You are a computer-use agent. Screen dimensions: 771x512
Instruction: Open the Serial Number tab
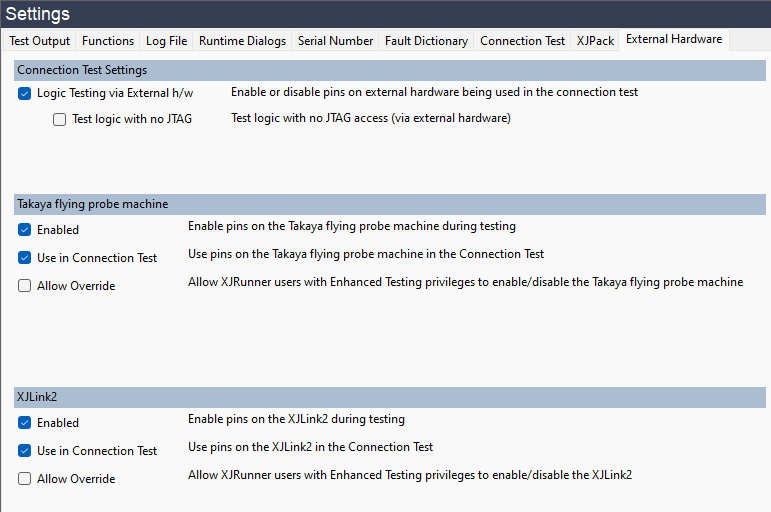tap(335, 41)
